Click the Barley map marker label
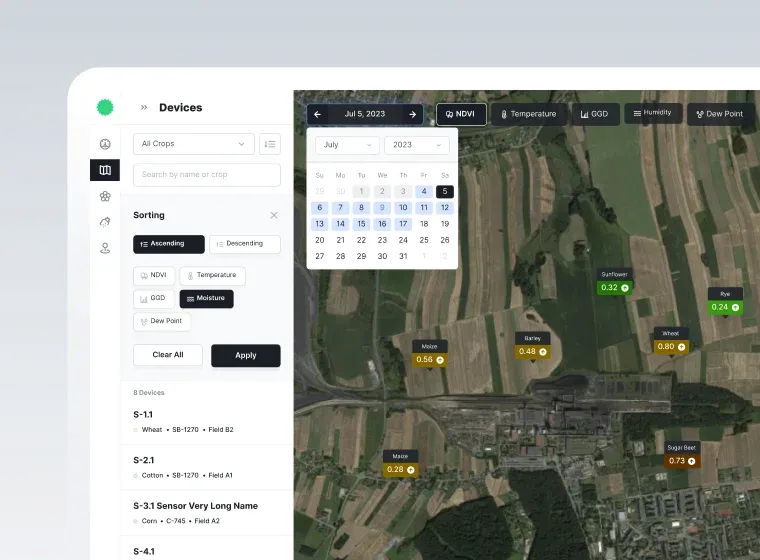Image resolution: width=760 pixels, height=560 pixels. pyautogui.click(x=532, y=338)
